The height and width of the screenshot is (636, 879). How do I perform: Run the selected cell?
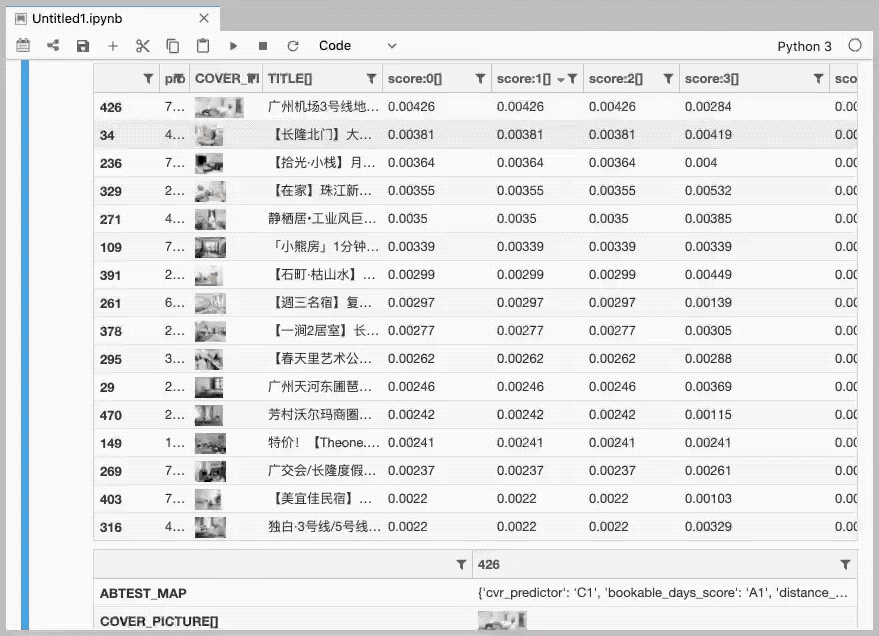233,46
